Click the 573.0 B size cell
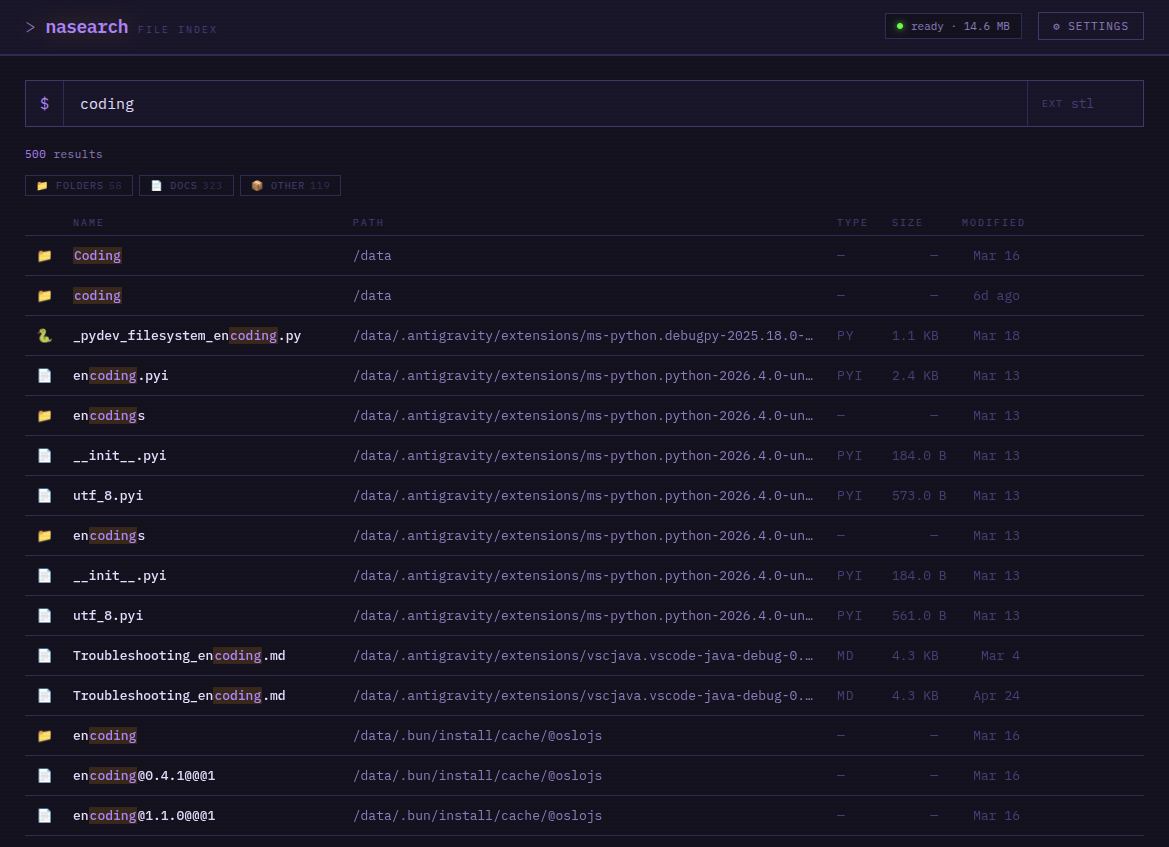 tap(918, 496)
